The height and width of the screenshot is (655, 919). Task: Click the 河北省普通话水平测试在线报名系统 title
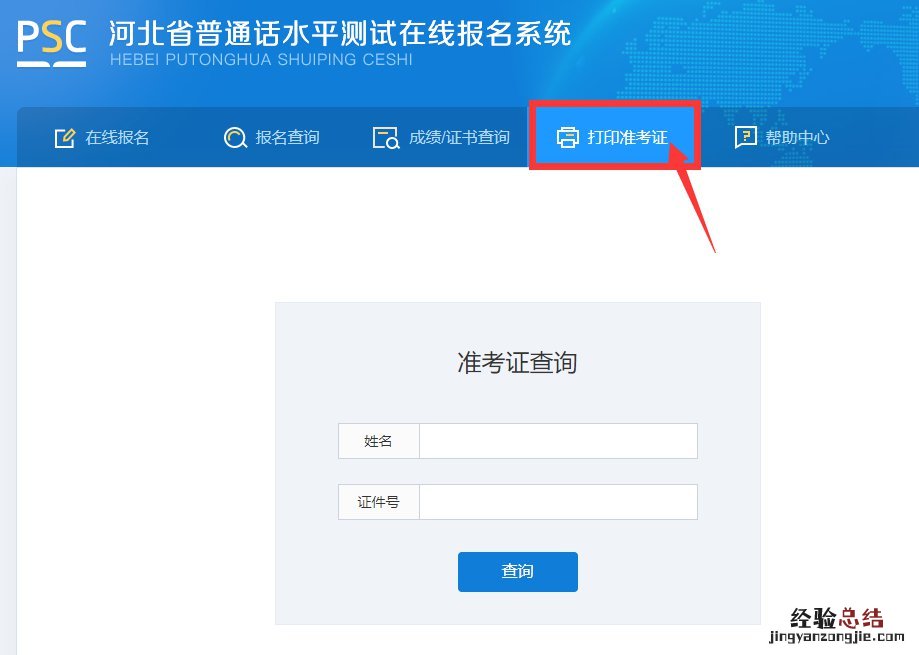click(340, 33)
